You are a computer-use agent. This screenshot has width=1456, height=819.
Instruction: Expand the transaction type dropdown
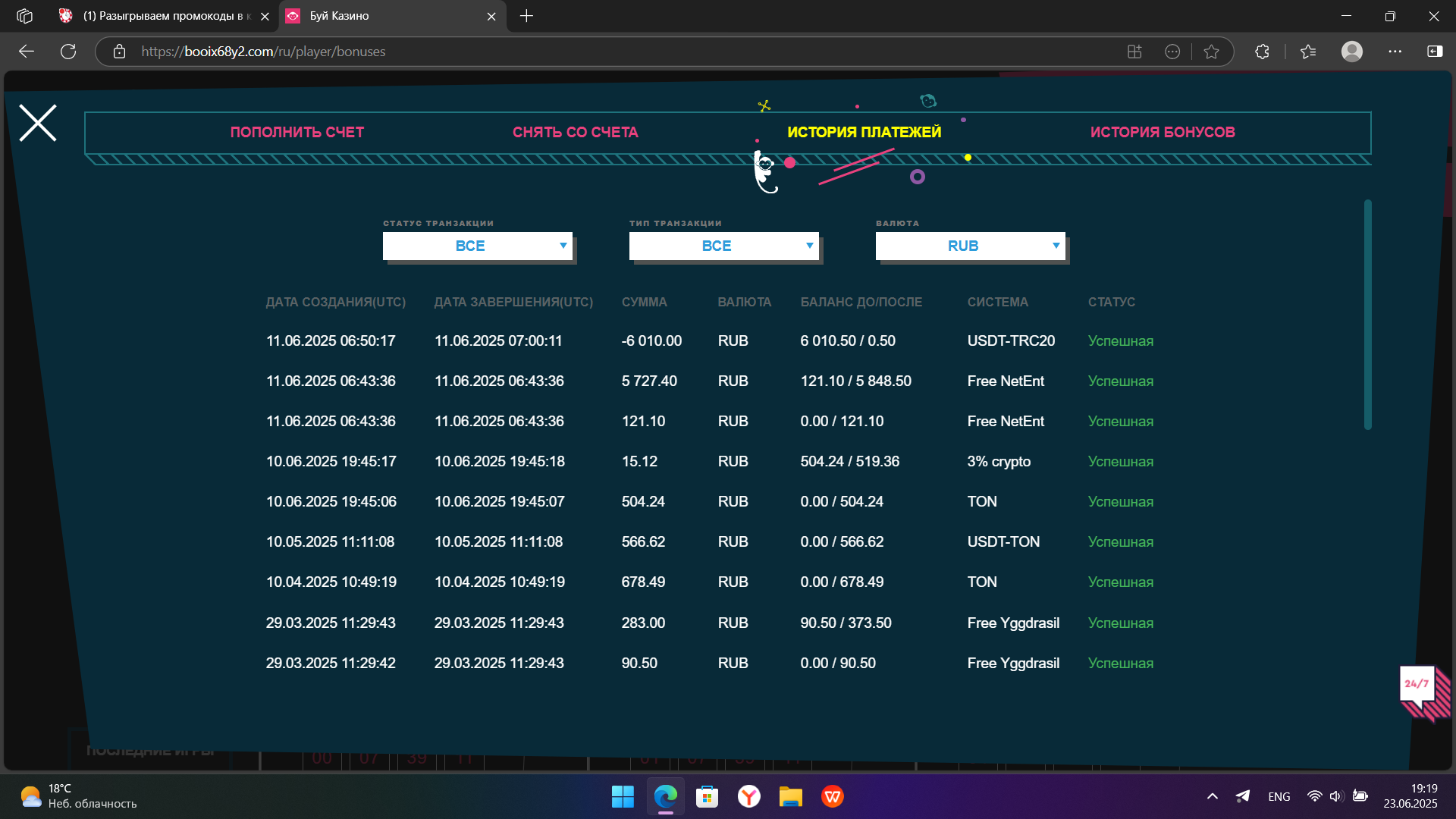point(724,246)
